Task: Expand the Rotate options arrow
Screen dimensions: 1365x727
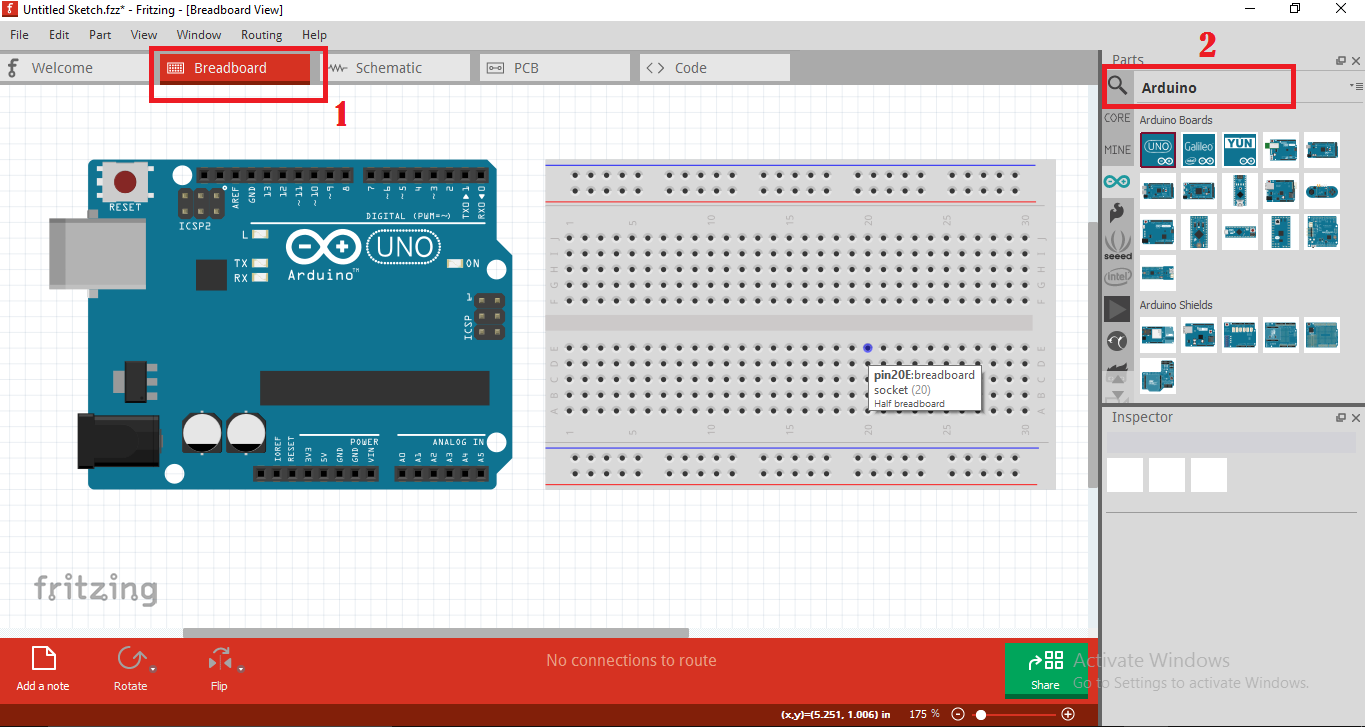Action: pyautogui.click(x=153, y=669)
